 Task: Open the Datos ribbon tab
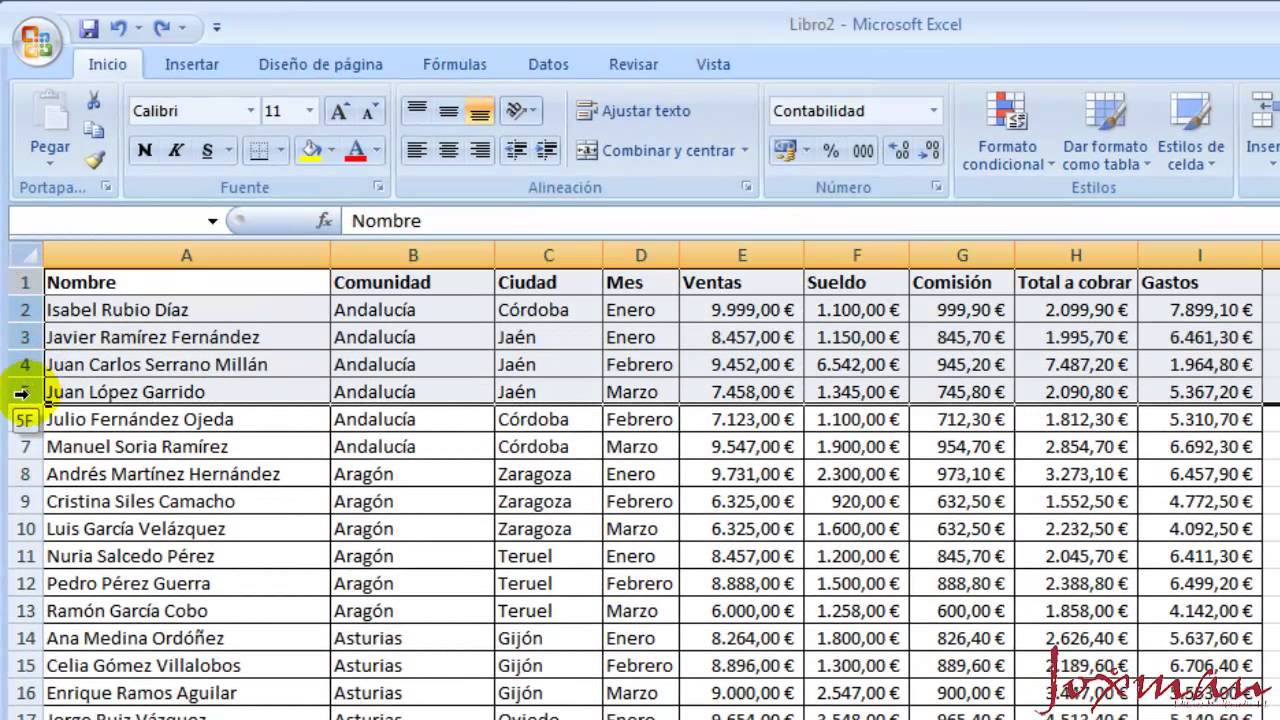[548, 64]
